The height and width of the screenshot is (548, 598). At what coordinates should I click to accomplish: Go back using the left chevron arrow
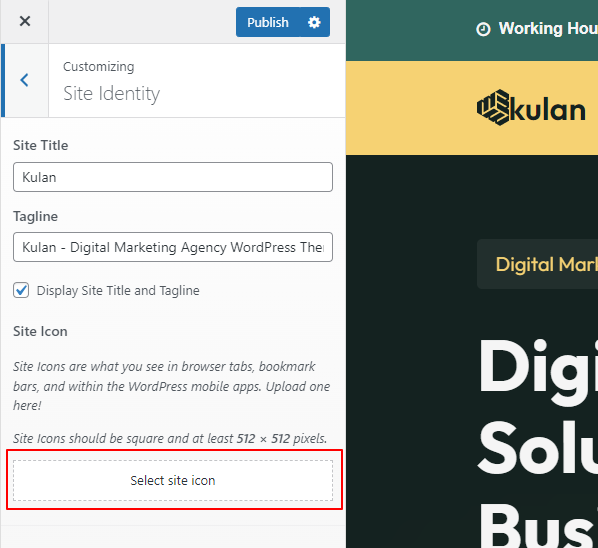(x=25, y=80)
